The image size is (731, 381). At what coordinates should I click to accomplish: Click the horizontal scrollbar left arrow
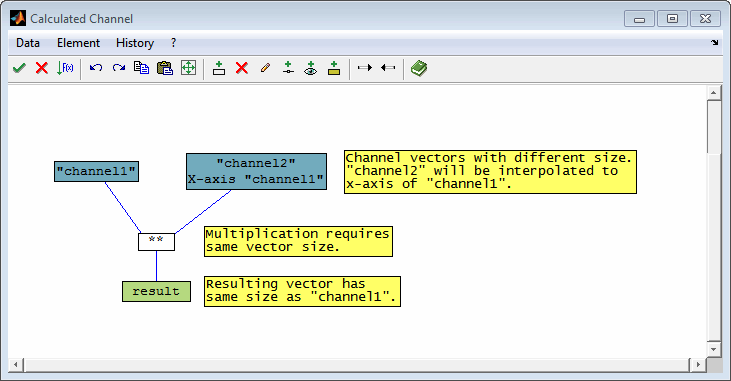coord(16,365)
